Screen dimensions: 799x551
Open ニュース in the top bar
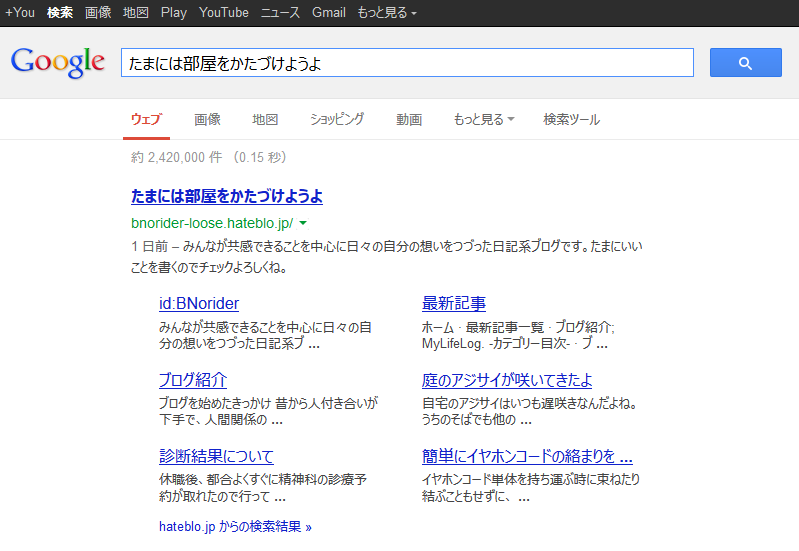pos(280,12)
